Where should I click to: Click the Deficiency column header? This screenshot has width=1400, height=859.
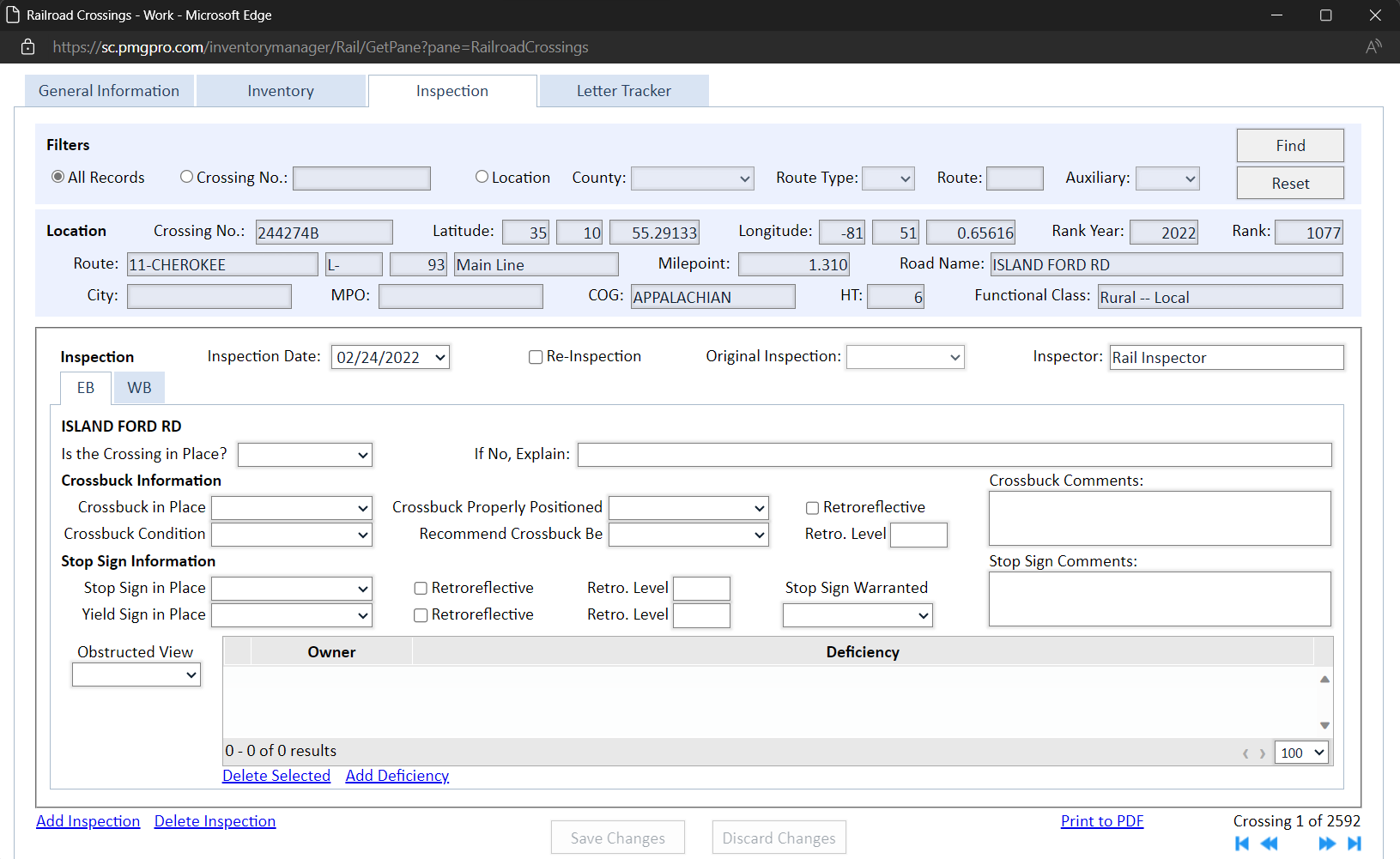(x=863, y=651)
